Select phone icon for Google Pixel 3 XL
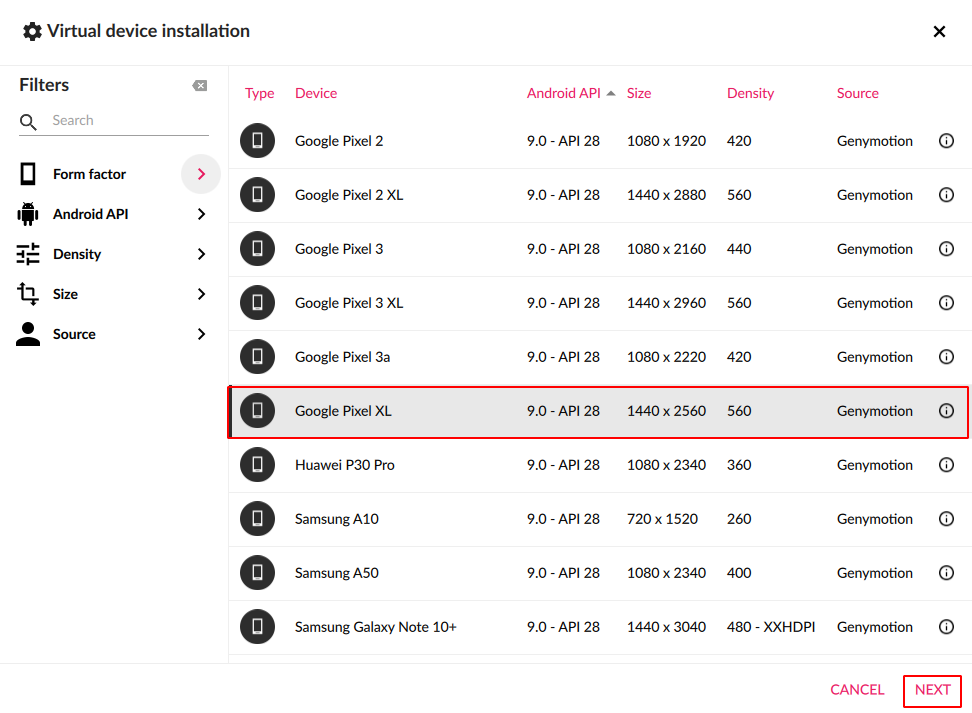 (x=257, y=303)
